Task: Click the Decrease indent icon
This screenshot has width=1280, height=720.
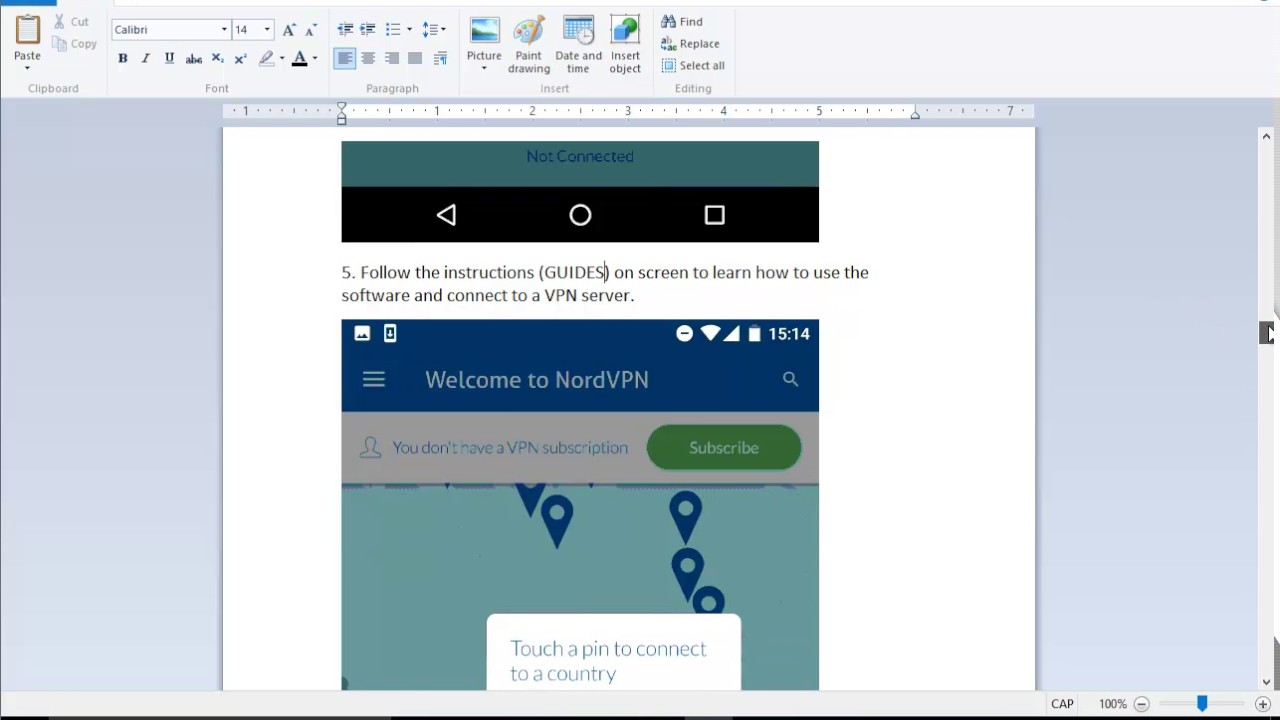Action: click(345, 30)
